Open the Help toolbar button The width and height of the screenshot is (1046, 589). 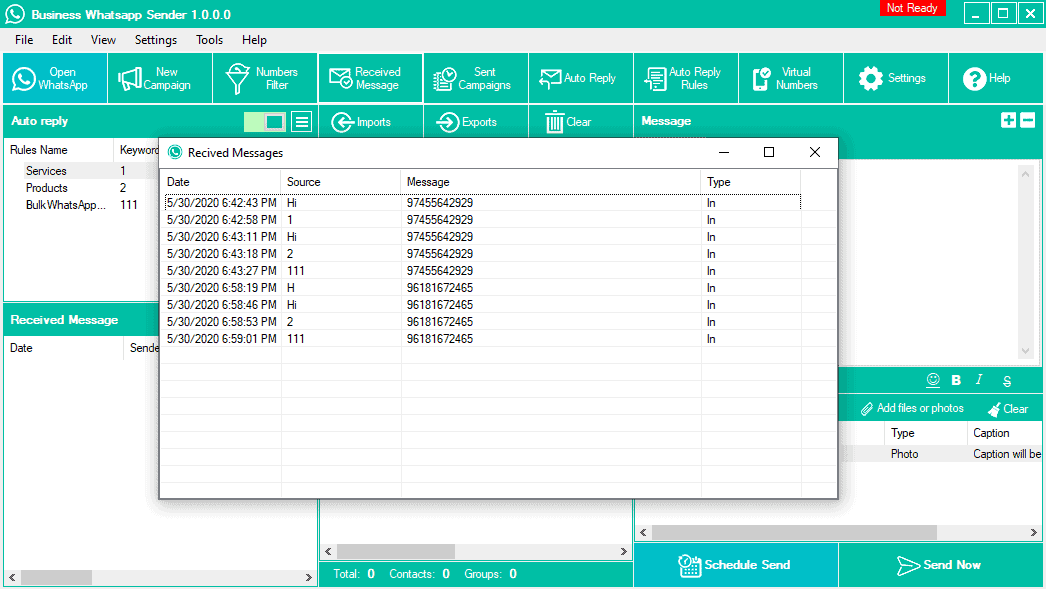pyautogui.click(x=997, y=79)
